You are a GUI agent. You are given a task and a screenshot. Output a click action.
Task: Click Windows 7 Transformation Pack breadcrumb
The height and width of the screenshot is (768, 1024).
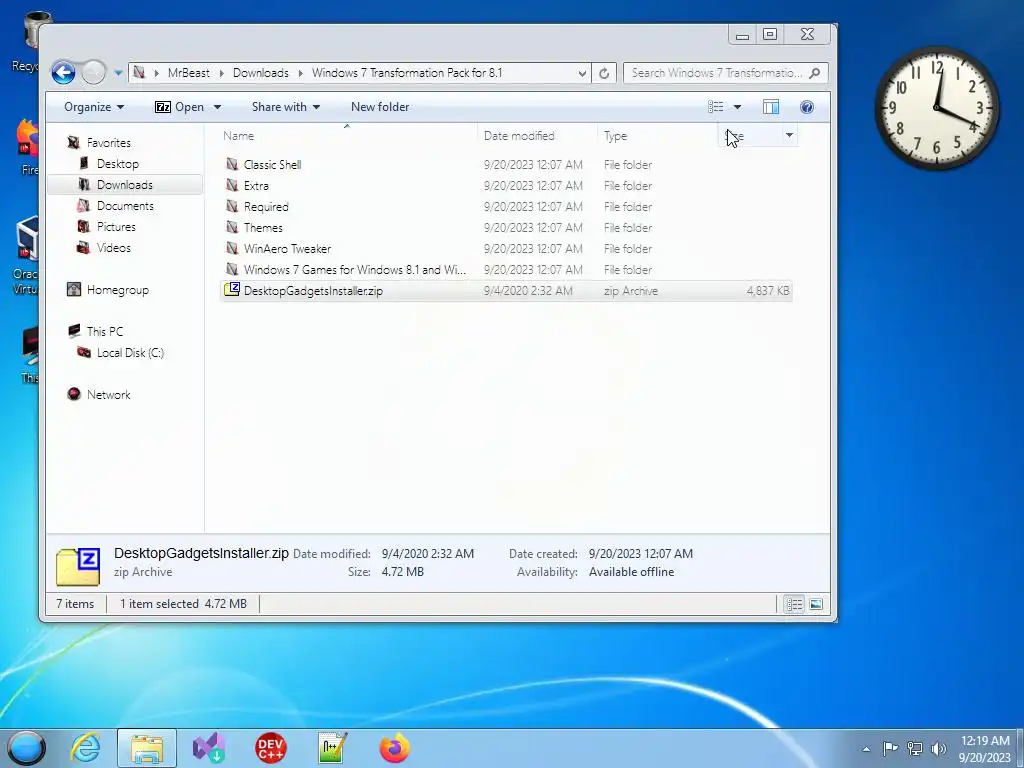[x=407, y=73]
